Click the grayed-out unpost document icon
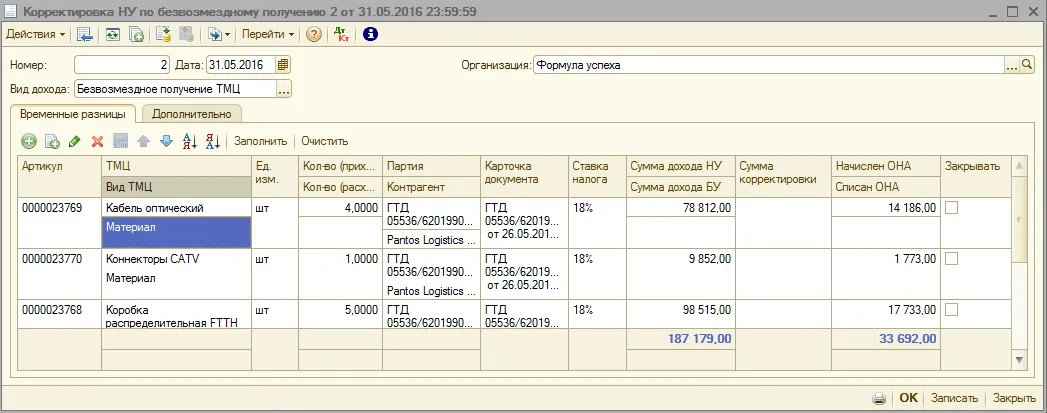1047x413 pixels. pos(186,34)
